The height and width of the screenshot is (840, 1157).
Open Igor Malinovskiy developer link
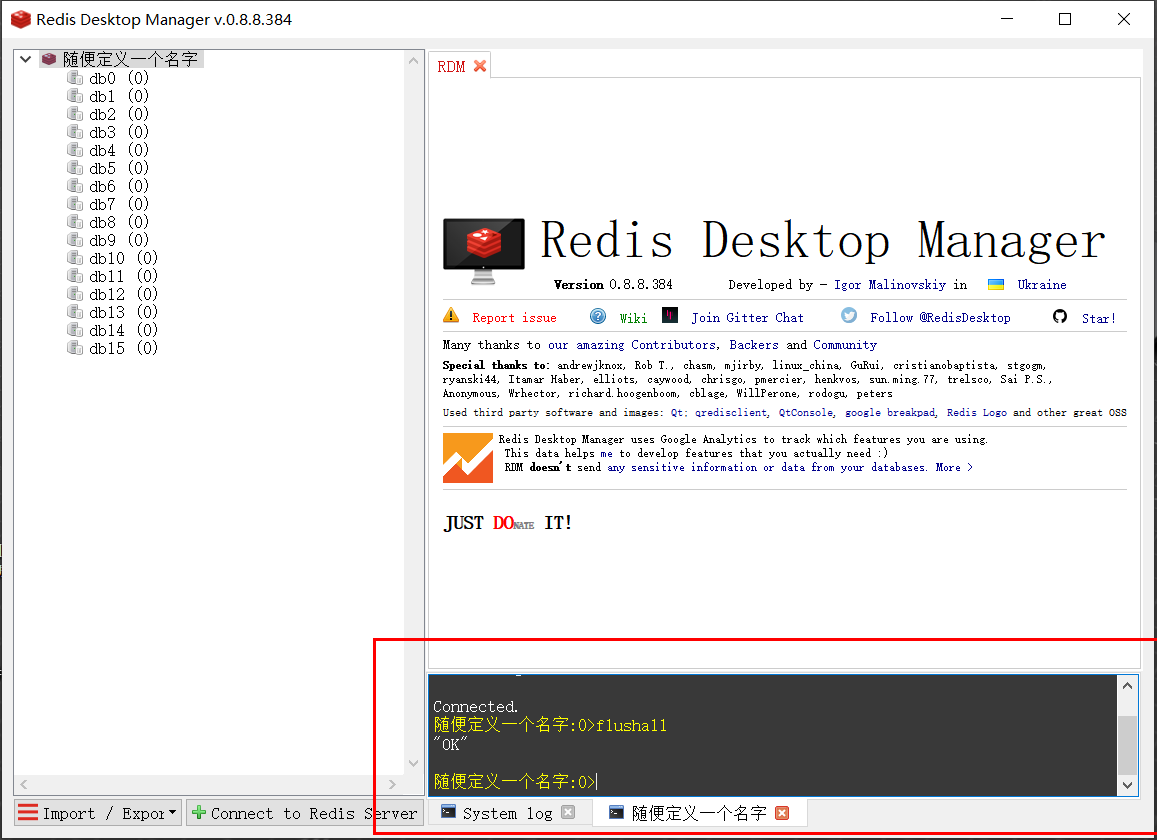coord(890,285)
